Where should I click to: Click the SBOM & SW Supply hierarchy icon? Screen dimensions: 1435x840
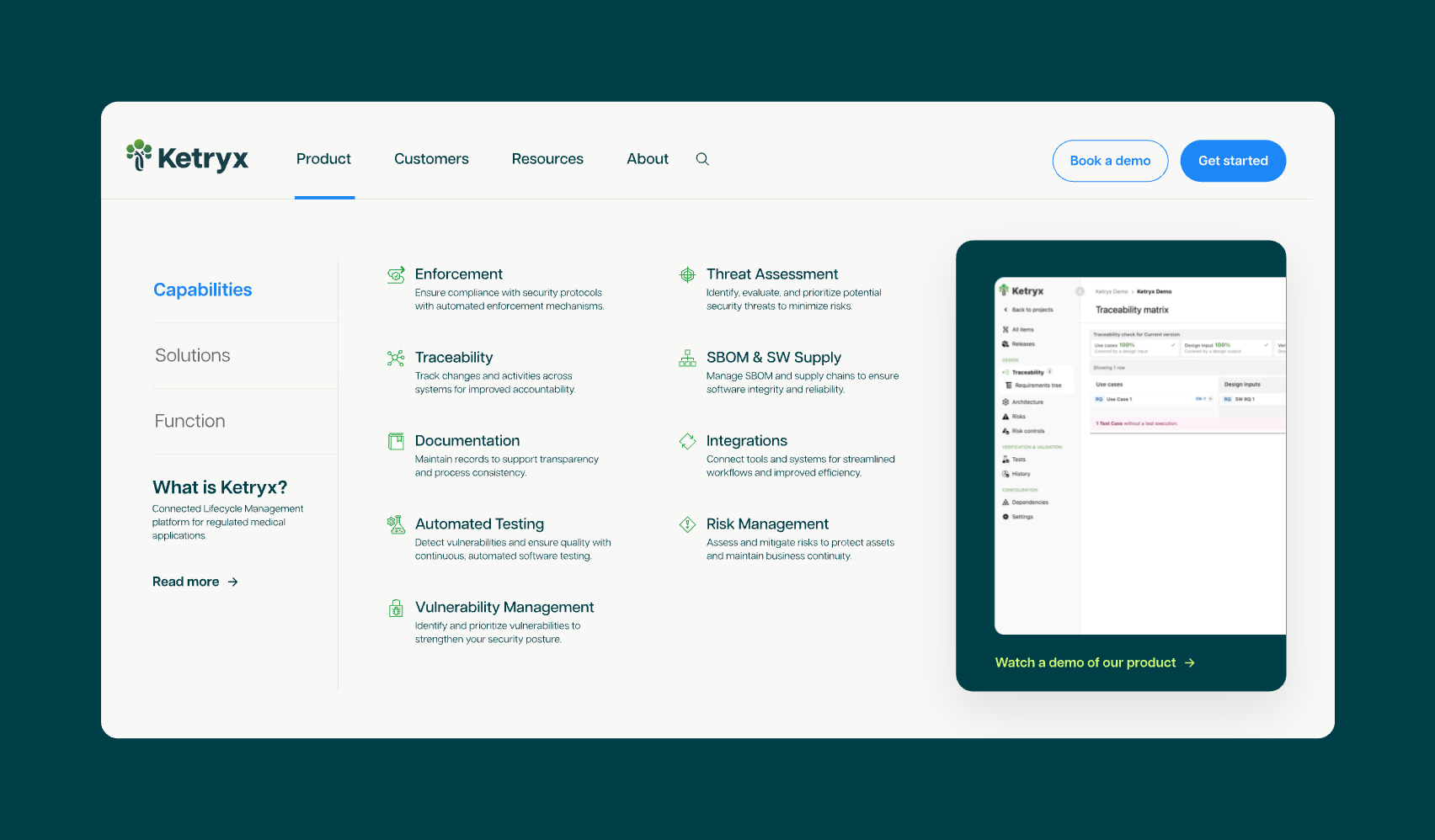(687, 359)
